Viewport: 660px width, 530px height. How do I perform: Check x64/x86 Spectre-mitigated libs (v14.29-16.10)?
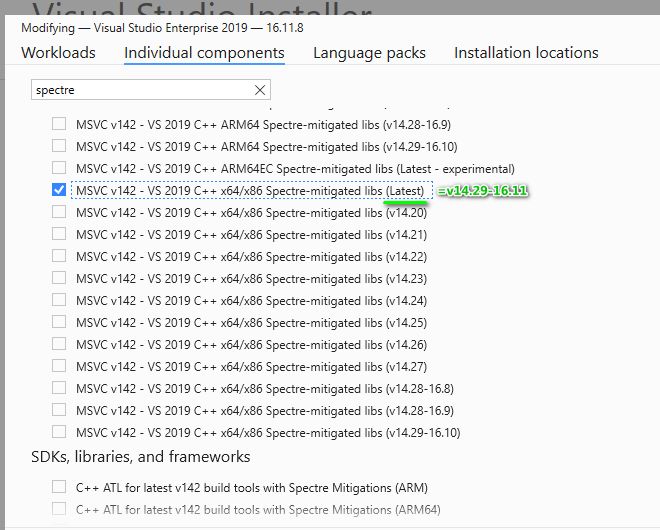click(59, 431)
